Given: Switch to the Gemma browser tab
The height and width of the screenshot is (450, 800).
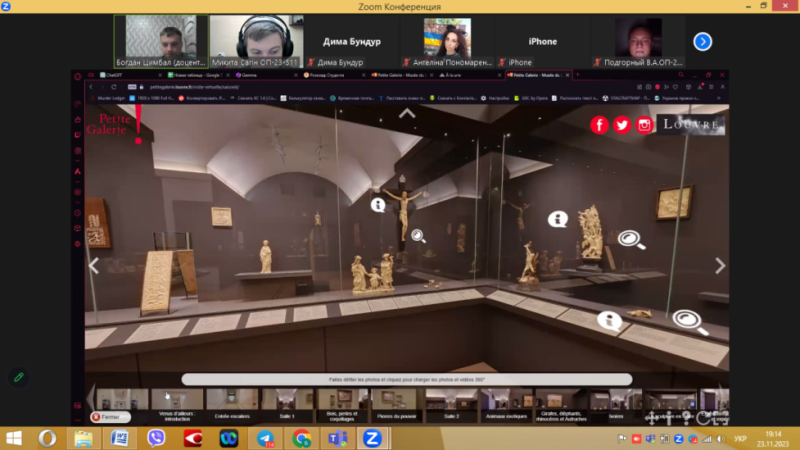Looking at the screenshot, I should tap(264, 75).
